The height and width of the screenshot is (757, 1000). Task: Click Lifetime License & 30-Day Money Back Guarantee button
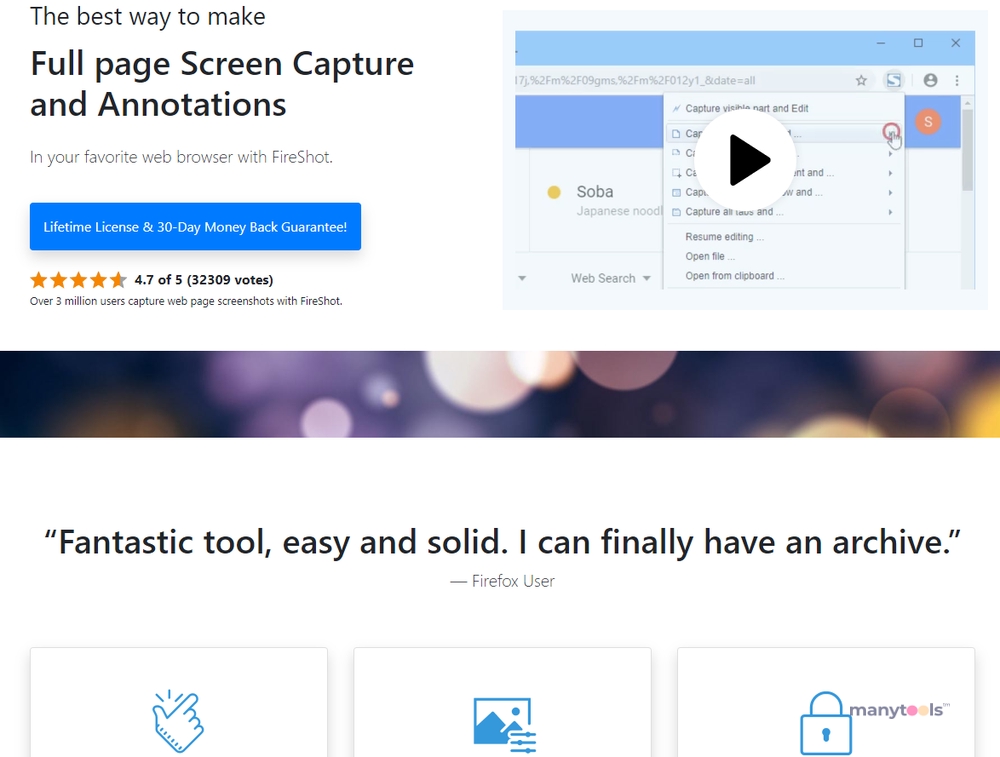pos(195,226)
